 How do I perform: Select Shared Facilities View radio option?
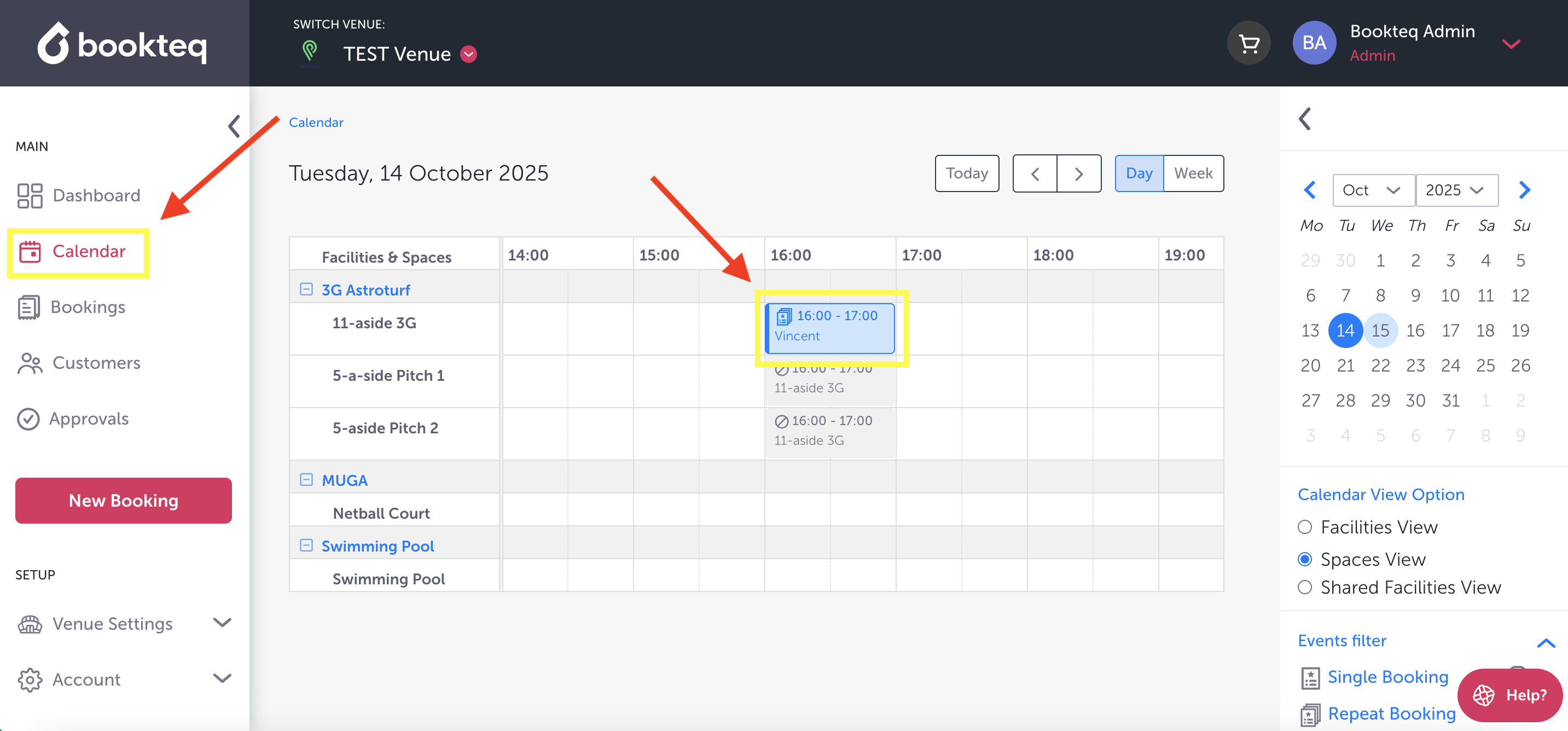[x=1304, y=587]
